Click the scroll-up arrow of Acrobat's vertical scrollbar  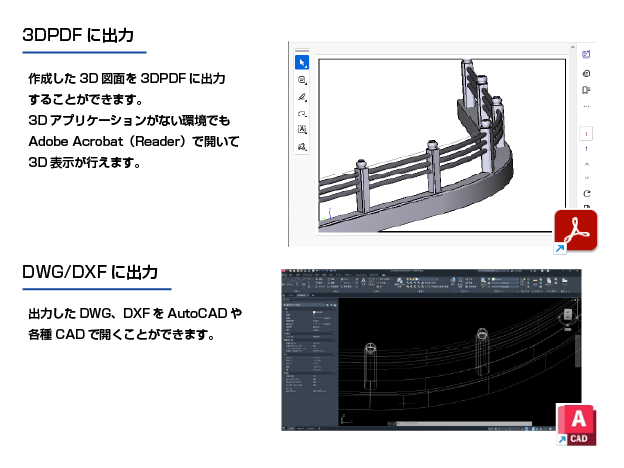(573, 47)
